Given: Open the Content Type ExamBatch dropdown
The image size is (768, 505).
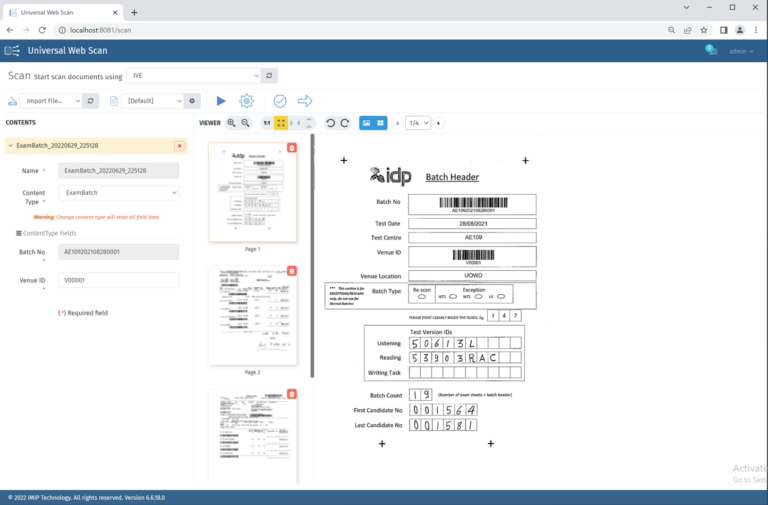Looking at the screenshot, I should (119, 192).
